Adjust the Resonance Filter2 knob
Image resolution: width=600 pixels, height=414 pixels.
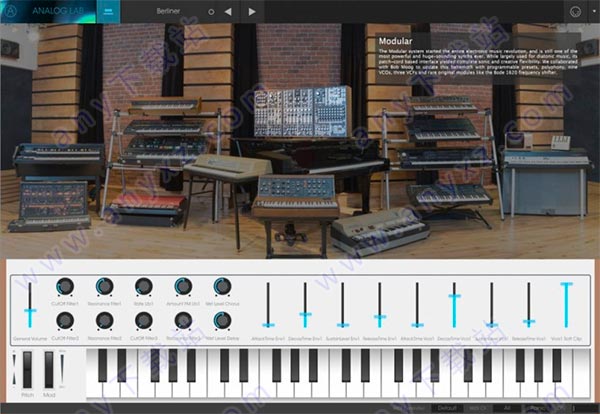point(104,321)
